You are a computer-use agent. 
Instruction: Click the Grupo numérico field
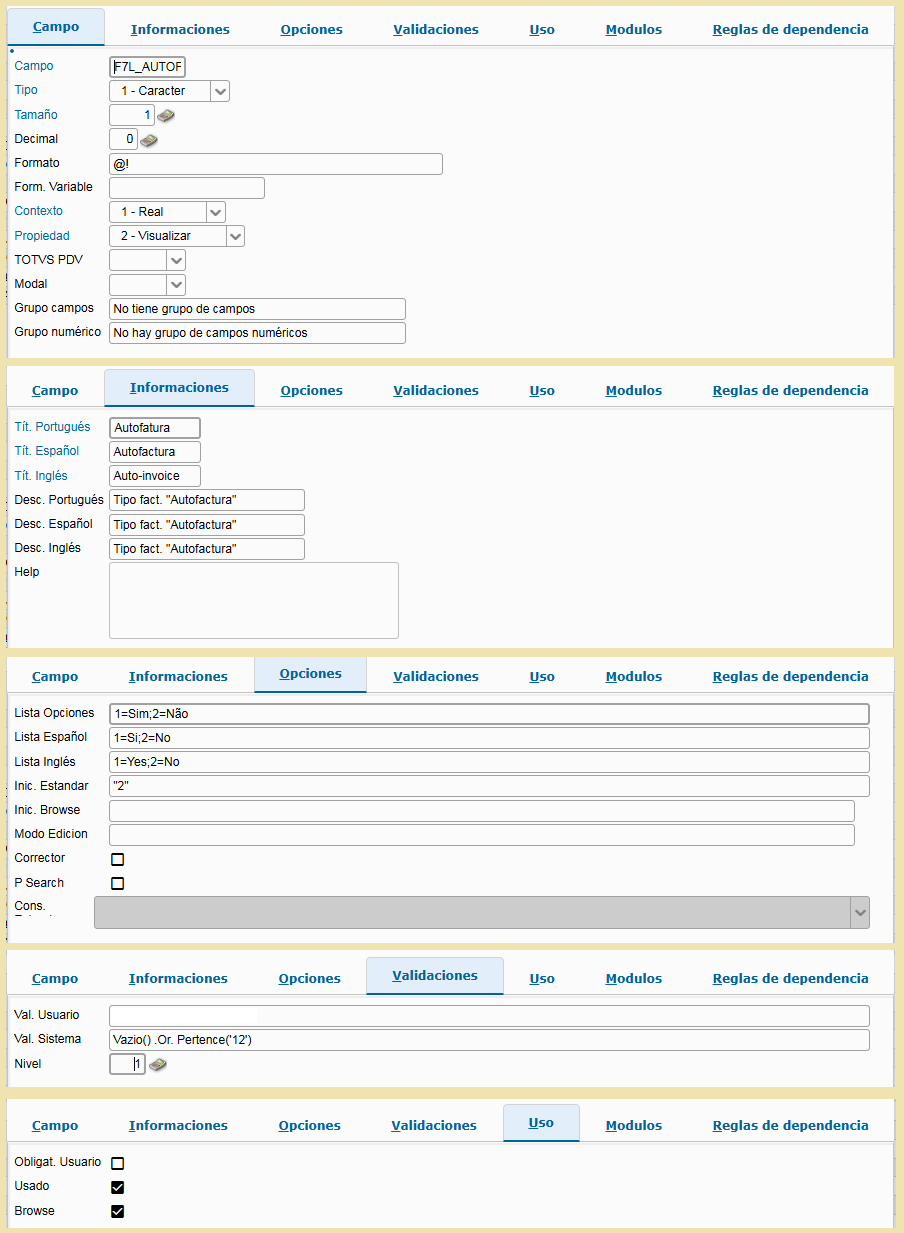(x=257, y=333)
